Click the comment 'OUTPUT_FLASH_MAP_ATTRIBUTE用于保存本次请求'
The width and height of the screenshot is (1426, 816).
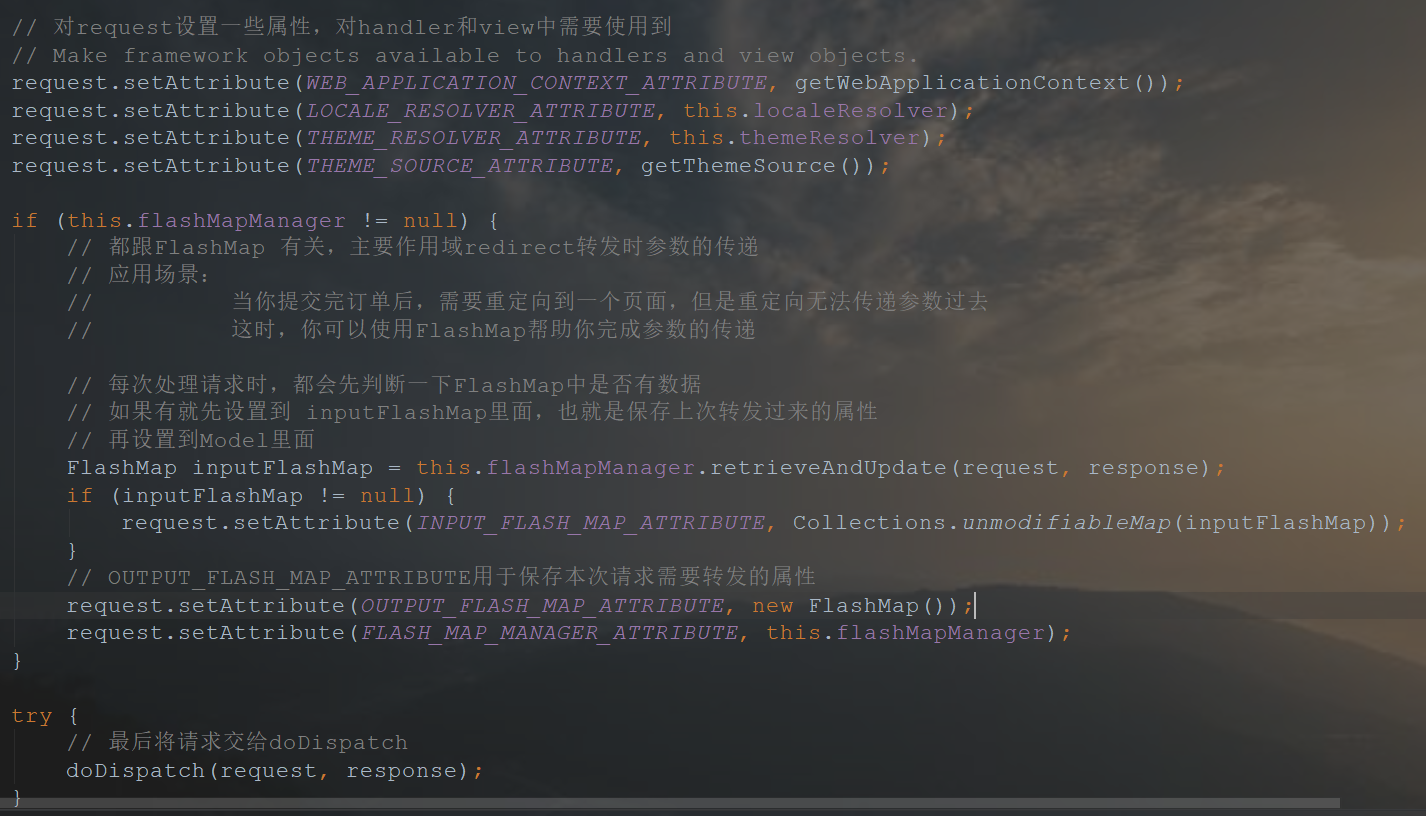pyautogui.click(x=441, y=577)
